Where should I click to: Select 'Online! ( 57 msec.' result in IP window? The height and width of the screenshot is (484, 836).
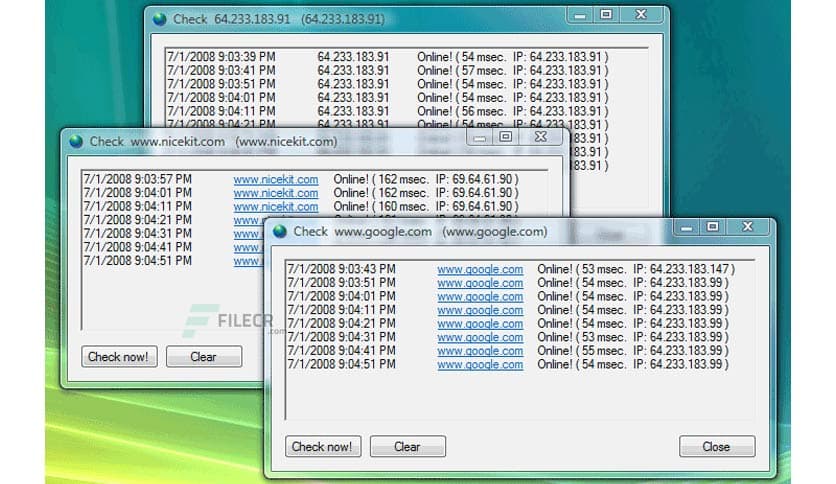462,70
